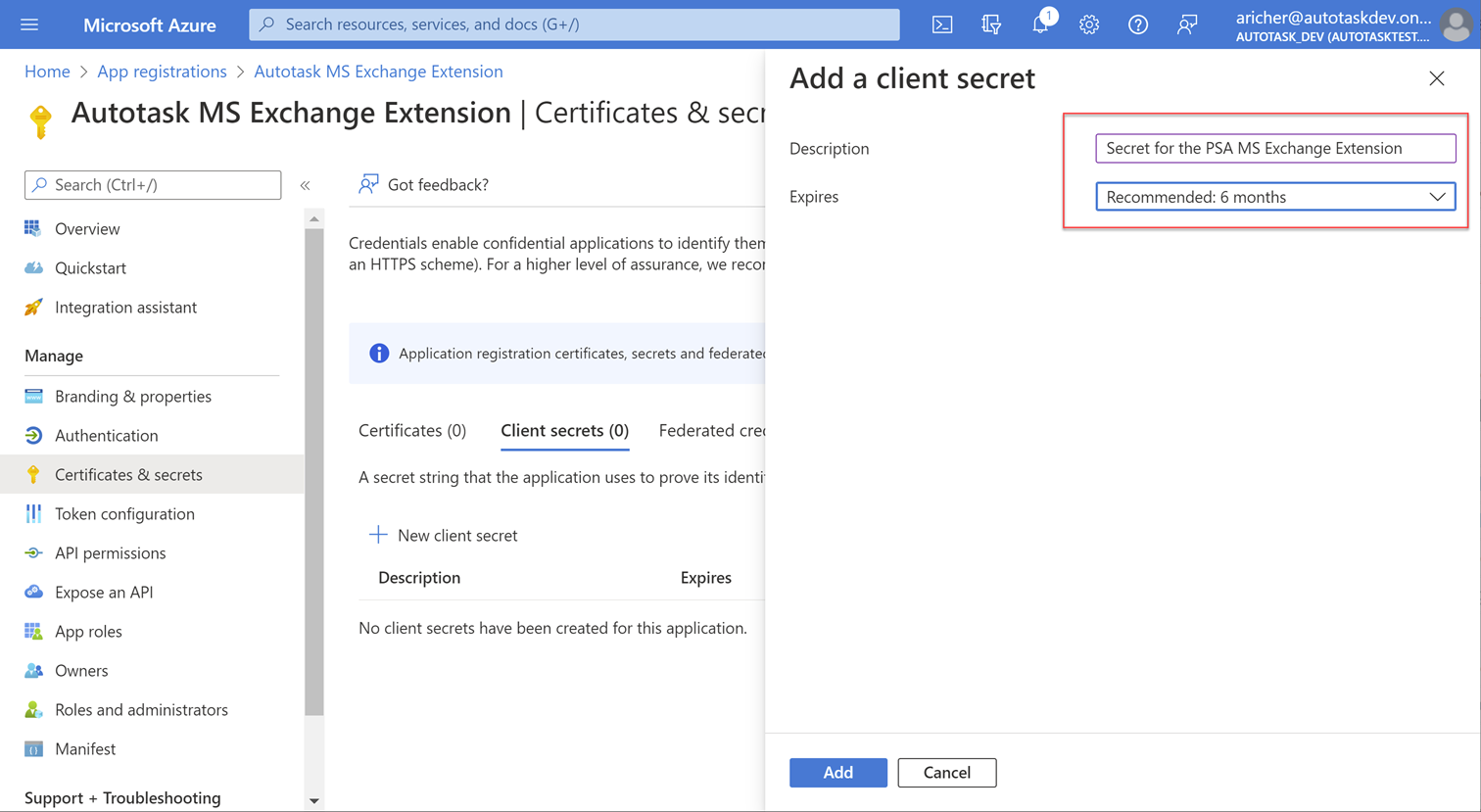
Task: Click the sidebar scrollbar up arrow
Action: 314,218
